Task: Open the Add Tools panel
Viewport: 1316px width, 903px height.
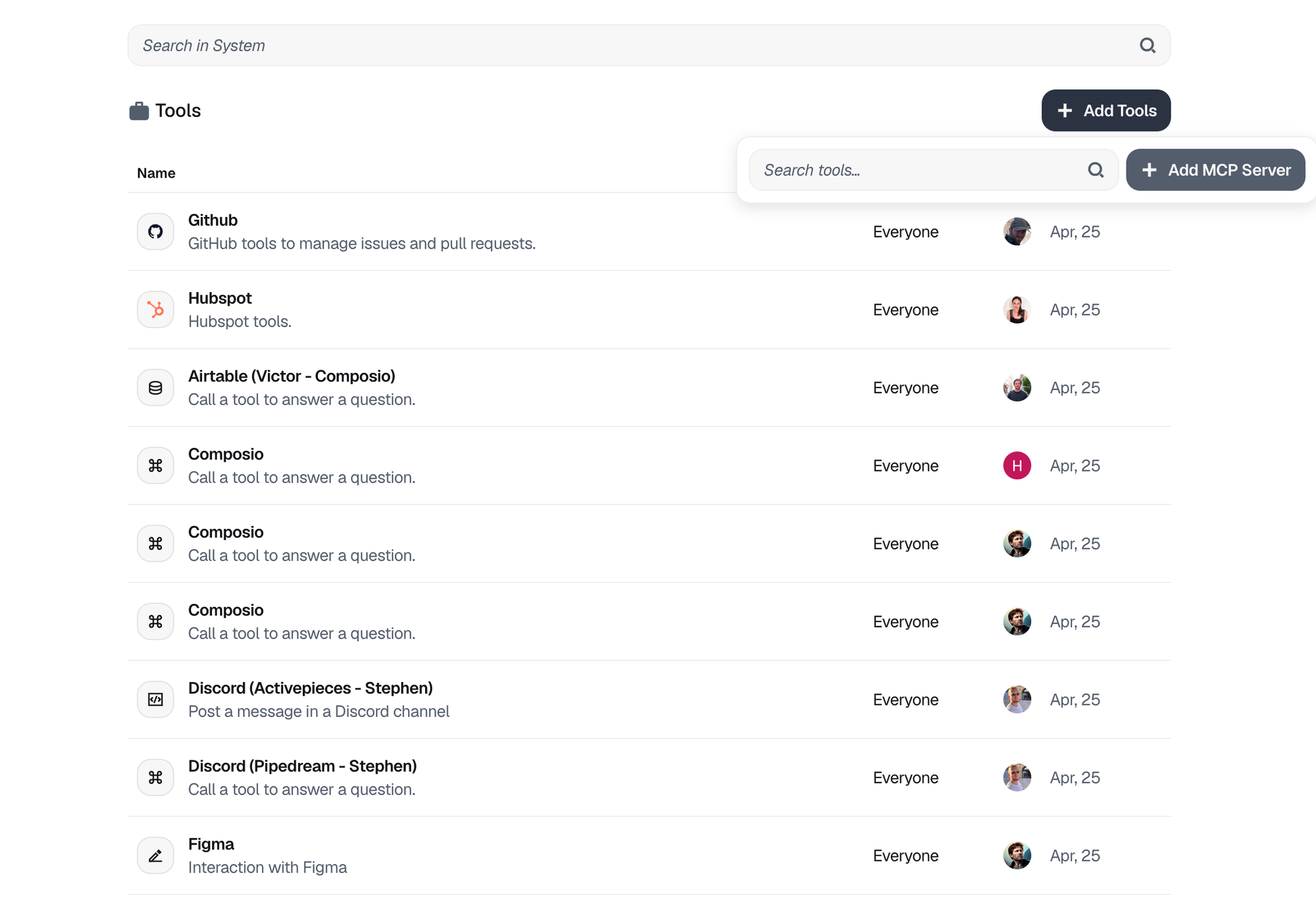Action: [x=1105, y=110]
